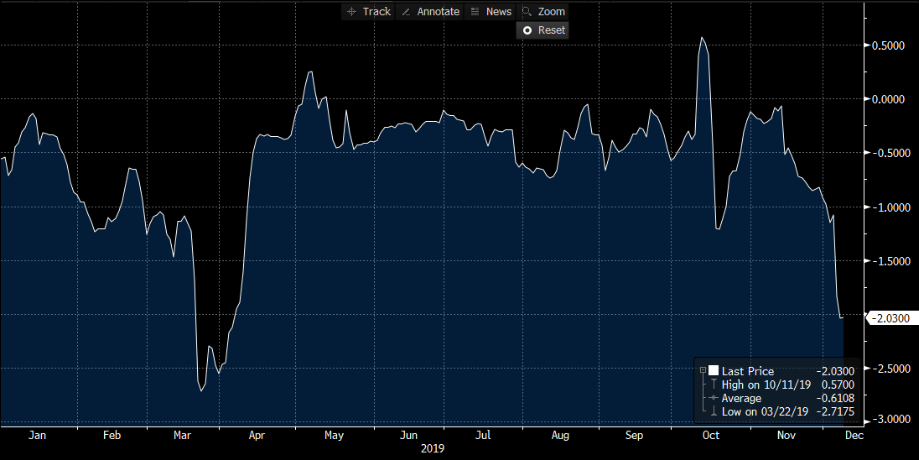Activate the Track crosshair tool
This screenshot has width=919, height=460.
point(369,12)
